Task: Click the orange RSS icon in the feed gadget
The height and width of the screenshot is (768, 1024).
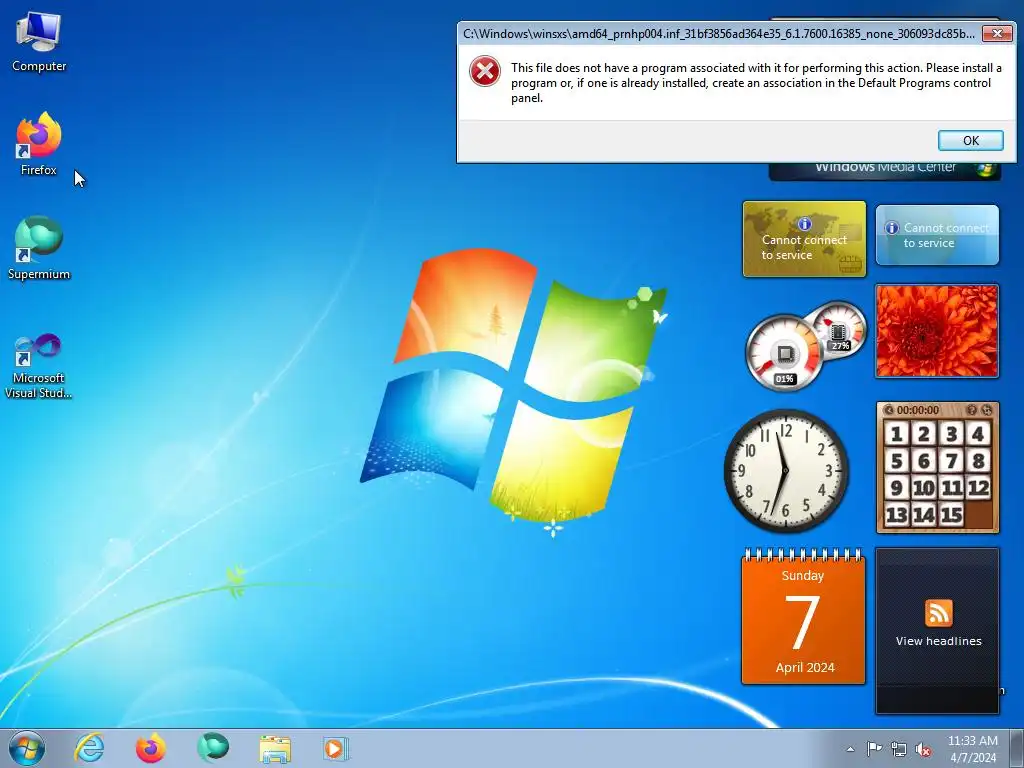Action: coord(938,613)
